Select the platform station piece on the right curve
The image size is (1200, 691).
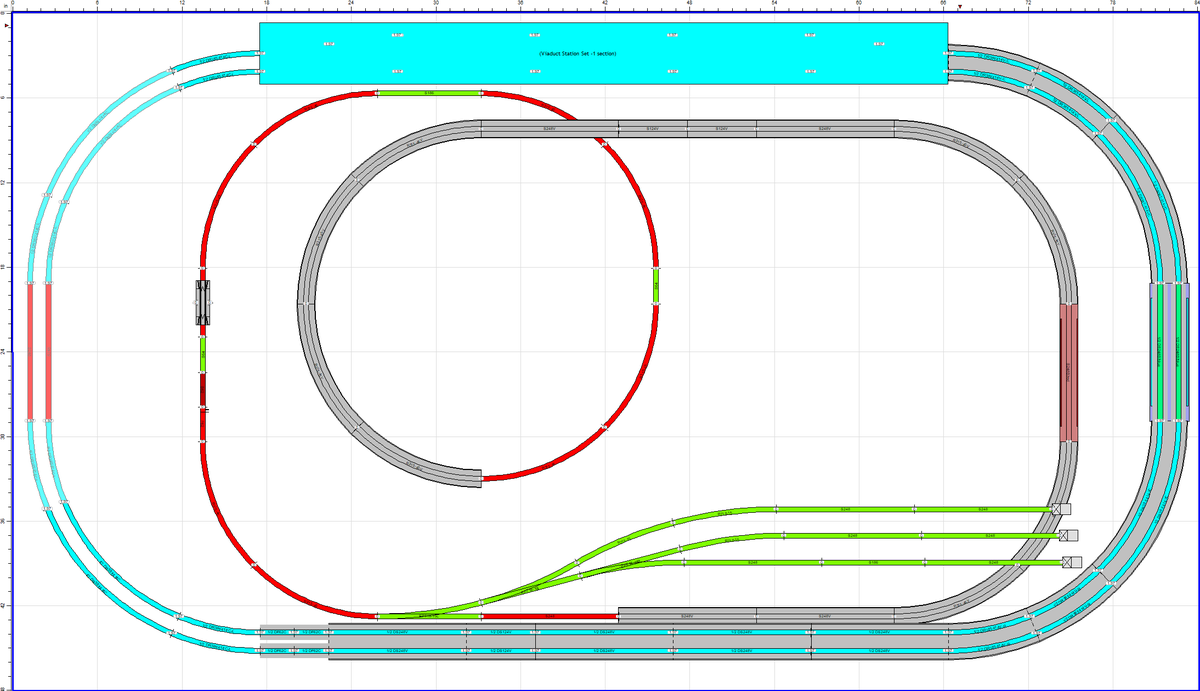click(x=1169, y=352)
